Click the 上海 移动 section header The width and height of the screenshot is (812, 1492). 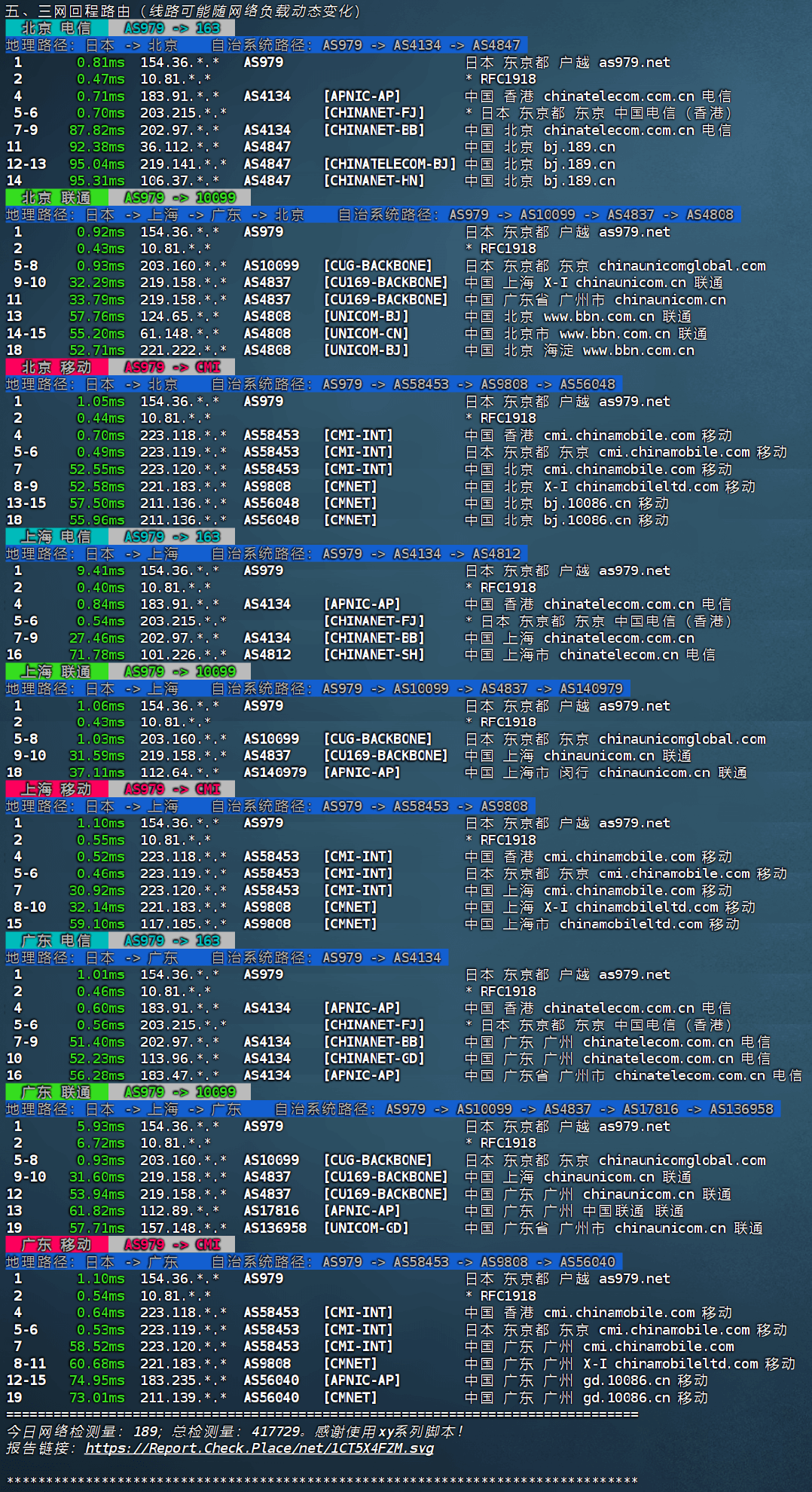(x=56, y=789)
